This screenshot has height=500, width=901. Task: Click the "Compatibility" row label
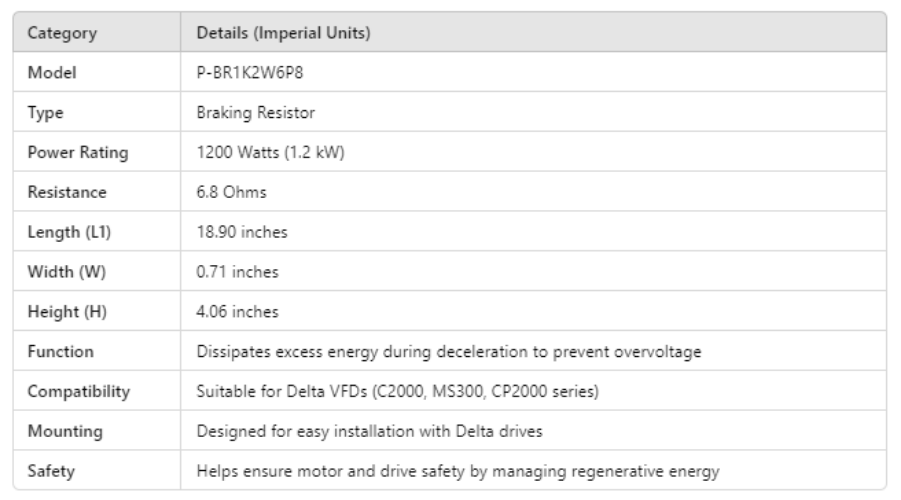(79, 391)
